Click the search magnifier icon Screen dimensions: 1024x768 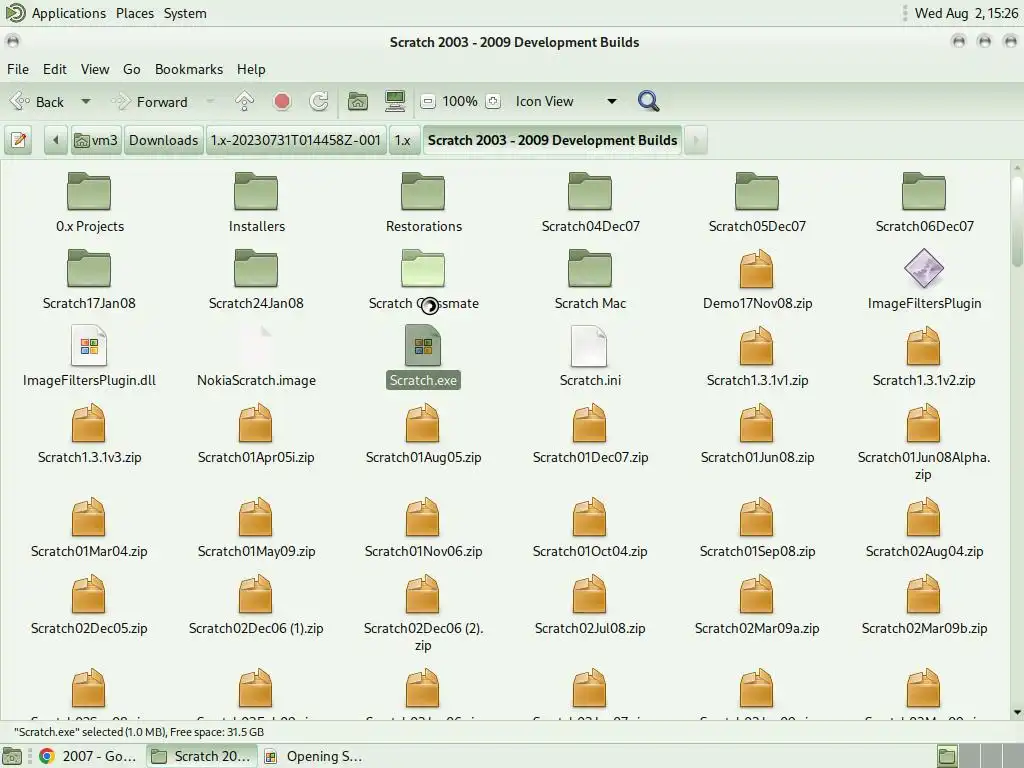tap(648, 101)
